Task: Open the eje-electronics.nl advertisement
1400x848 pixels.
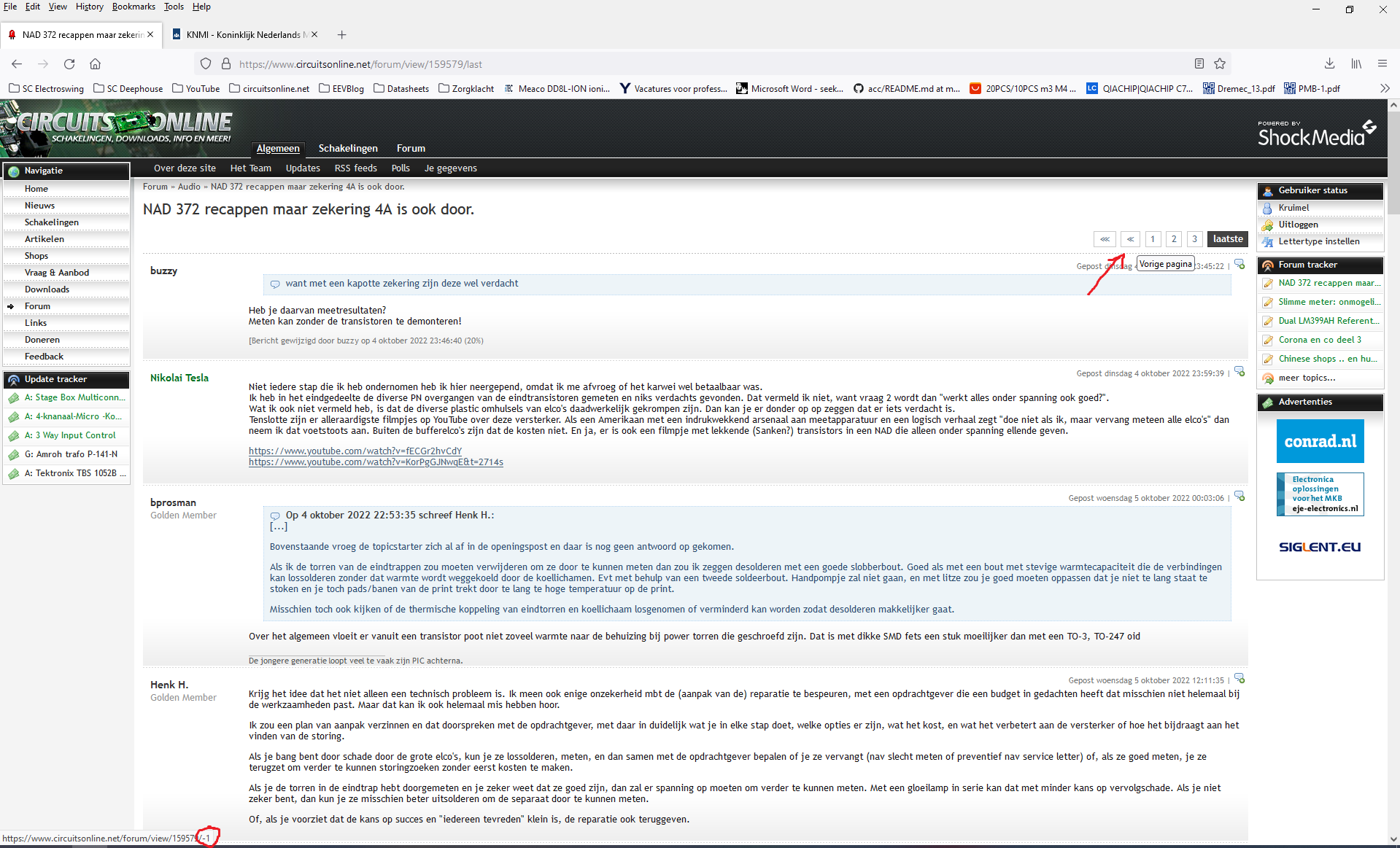Action: point(1320,494)
